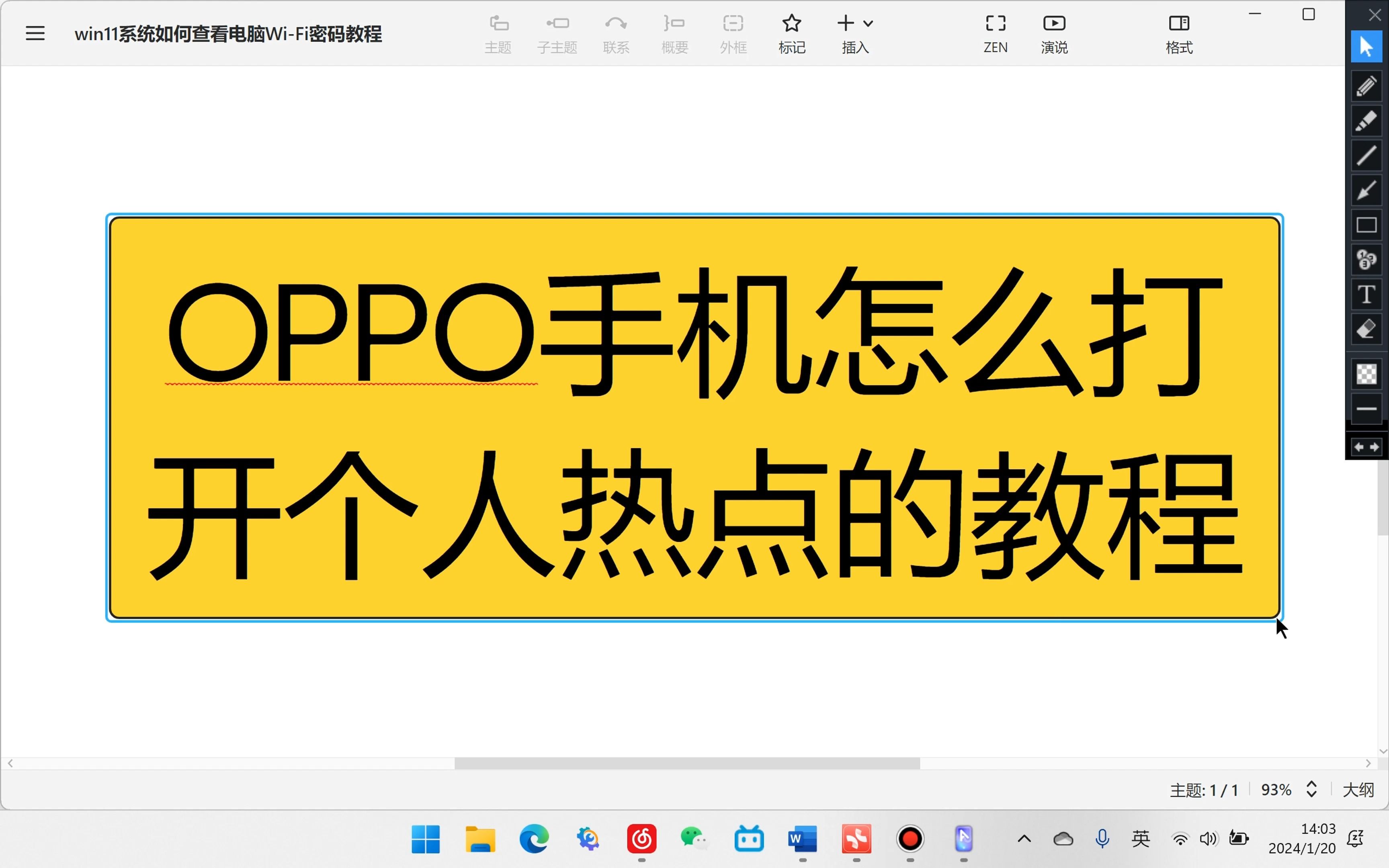Open the clock showing 14:03 2024/1/20
This screenshot has height=868, width=1389.
click(x=1302, y=839)
